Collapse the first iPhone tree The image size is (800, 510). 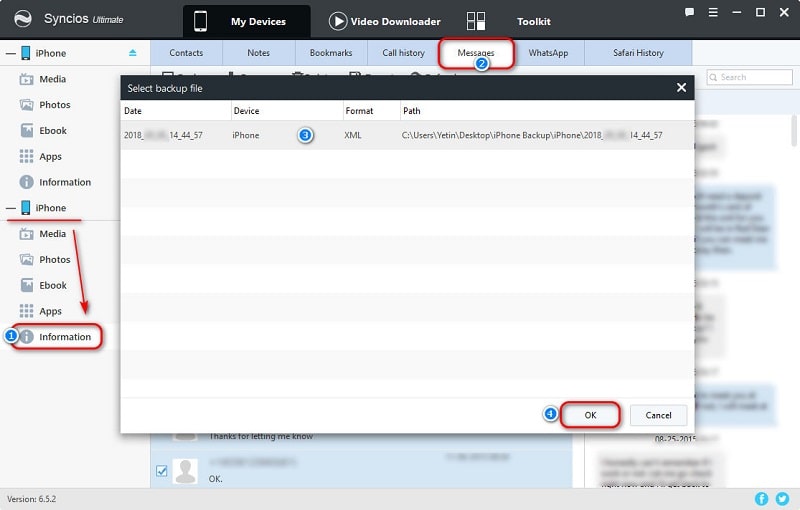pos(11,53)
